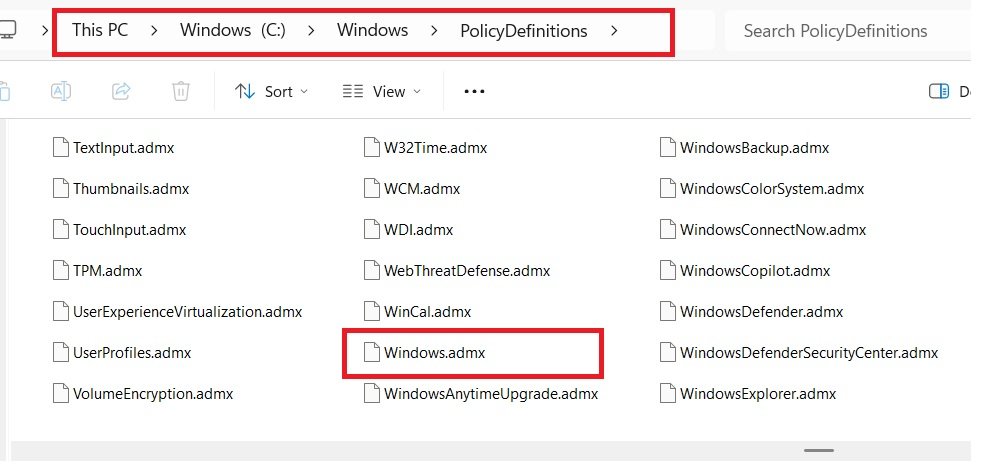Click the WindowsExplorer.admx file icon

point(668,393)
